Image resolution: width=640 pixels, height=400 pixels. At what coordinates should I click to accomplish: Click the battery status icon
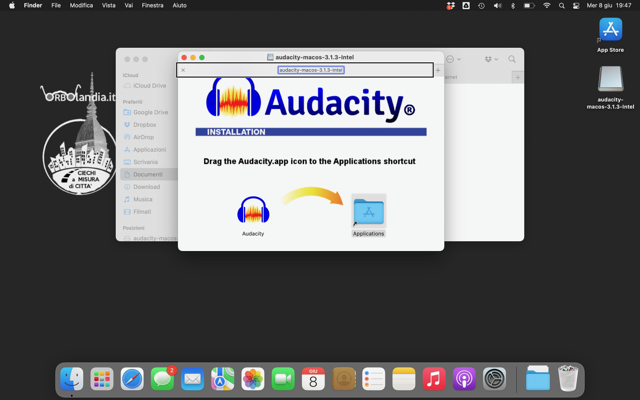(x=529, y=6)
